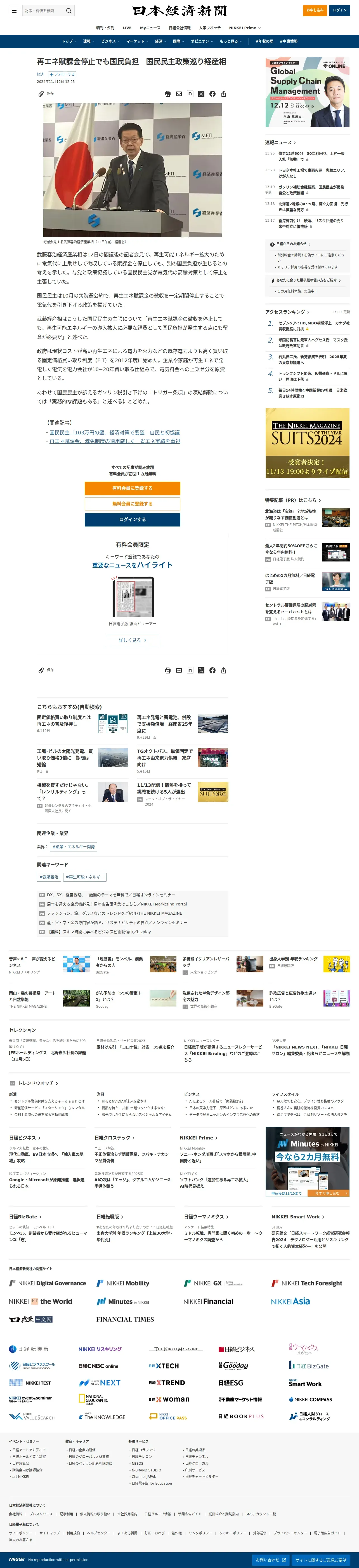This screenshot has height=1568, width=359.
Task: Open the FINANCIAL TIMES logo link
Action: (x=125, y=1320)
